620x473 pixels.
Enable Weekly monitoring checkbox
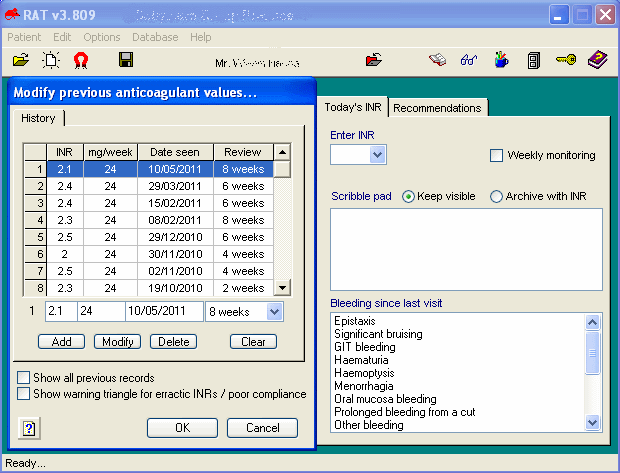click(x=496, y=155)
